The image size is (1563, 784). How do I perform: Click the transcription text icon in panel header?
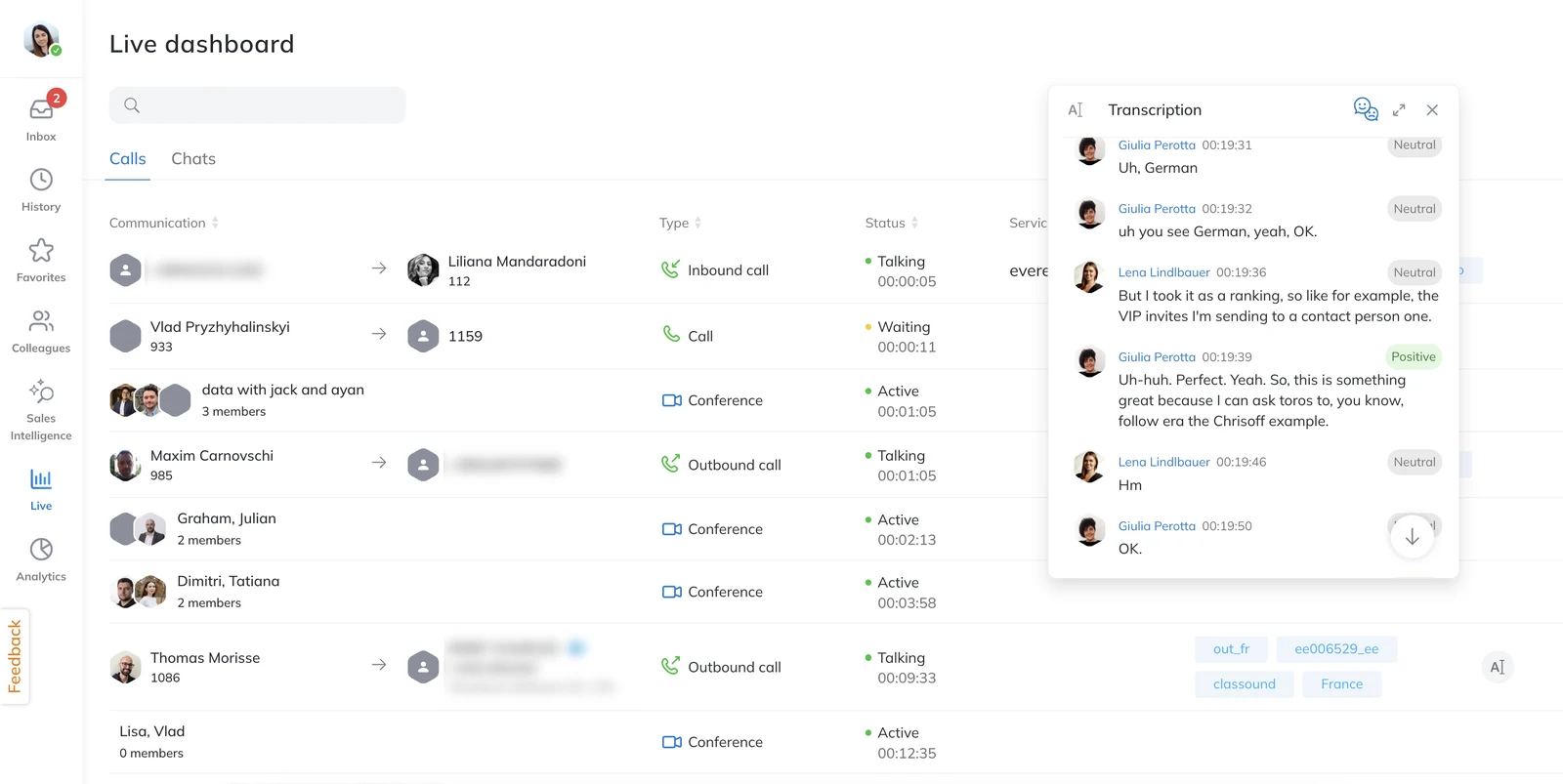click(x=1076, y=110)
